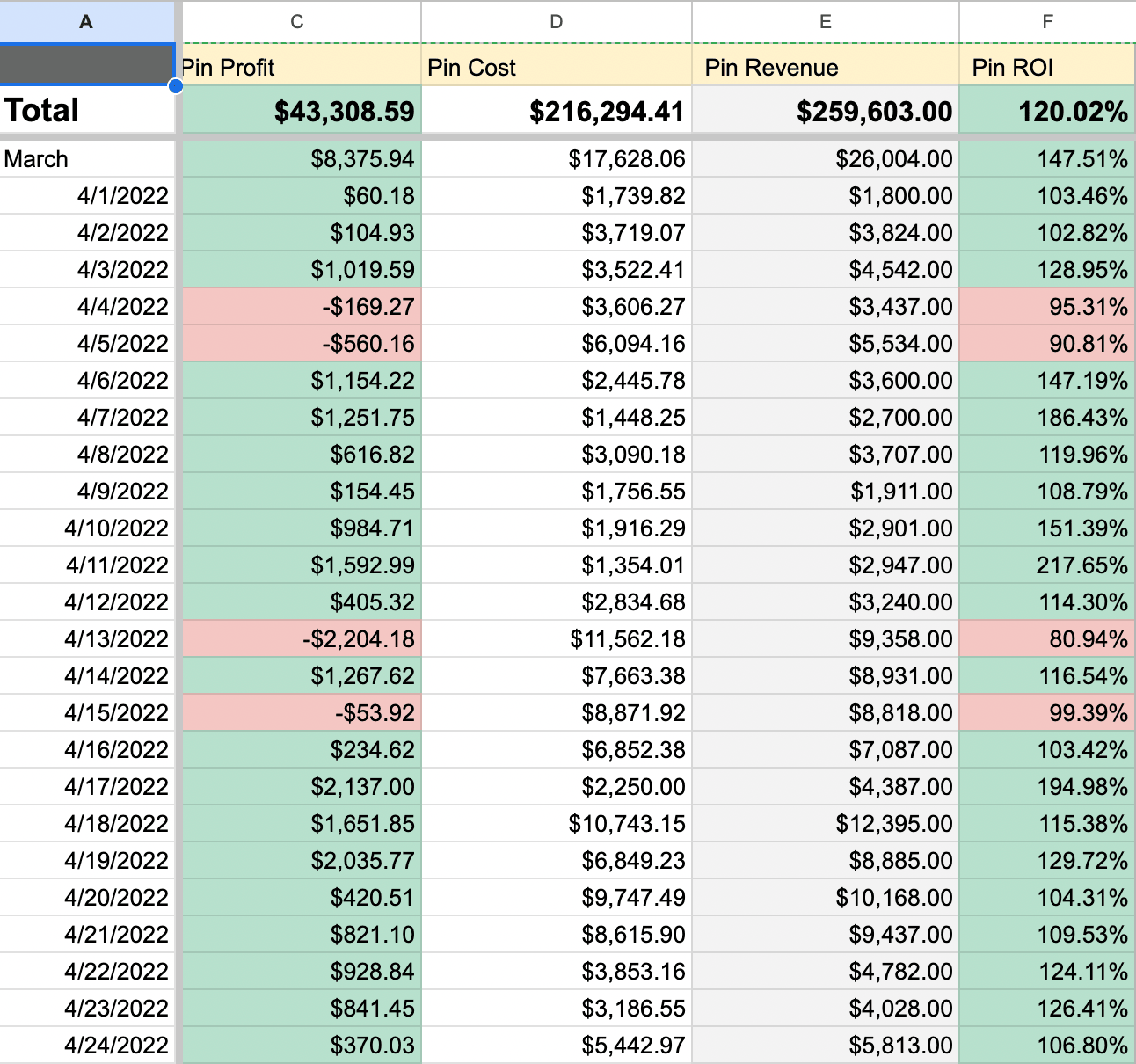
Task: Click the column D header
Action: (x=556, y=22)
